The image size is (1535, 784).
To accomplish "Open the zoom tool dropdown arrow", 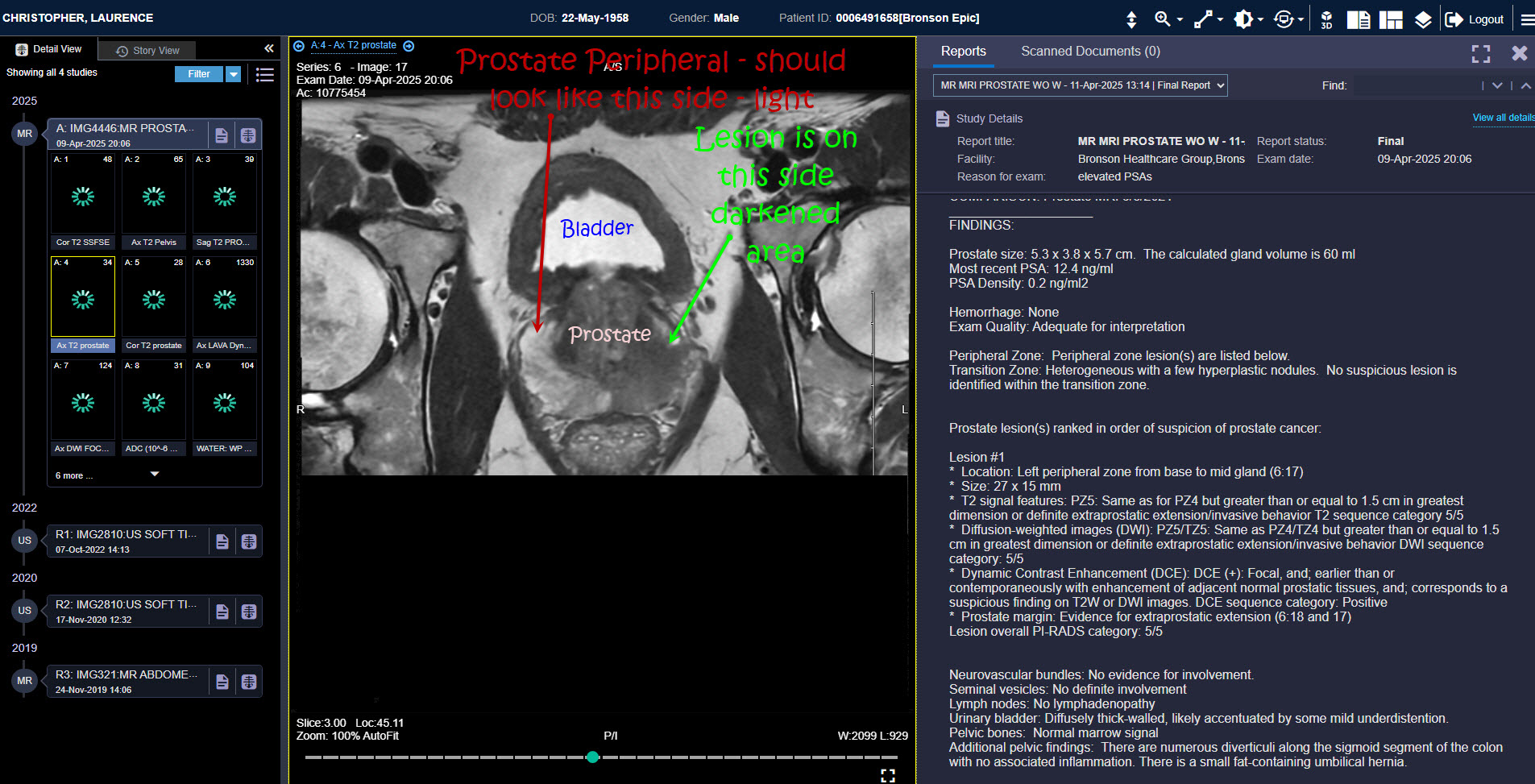I will 1180,19.
